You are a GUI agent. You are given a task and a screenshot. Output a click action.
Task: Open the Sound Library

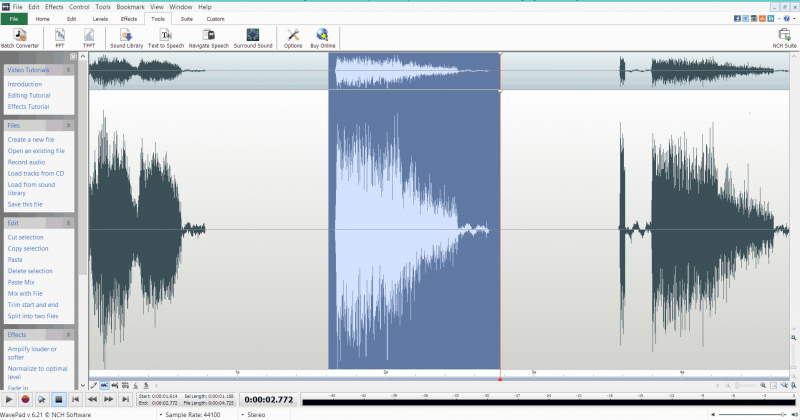pyautogui.click(x=127, y=38)
